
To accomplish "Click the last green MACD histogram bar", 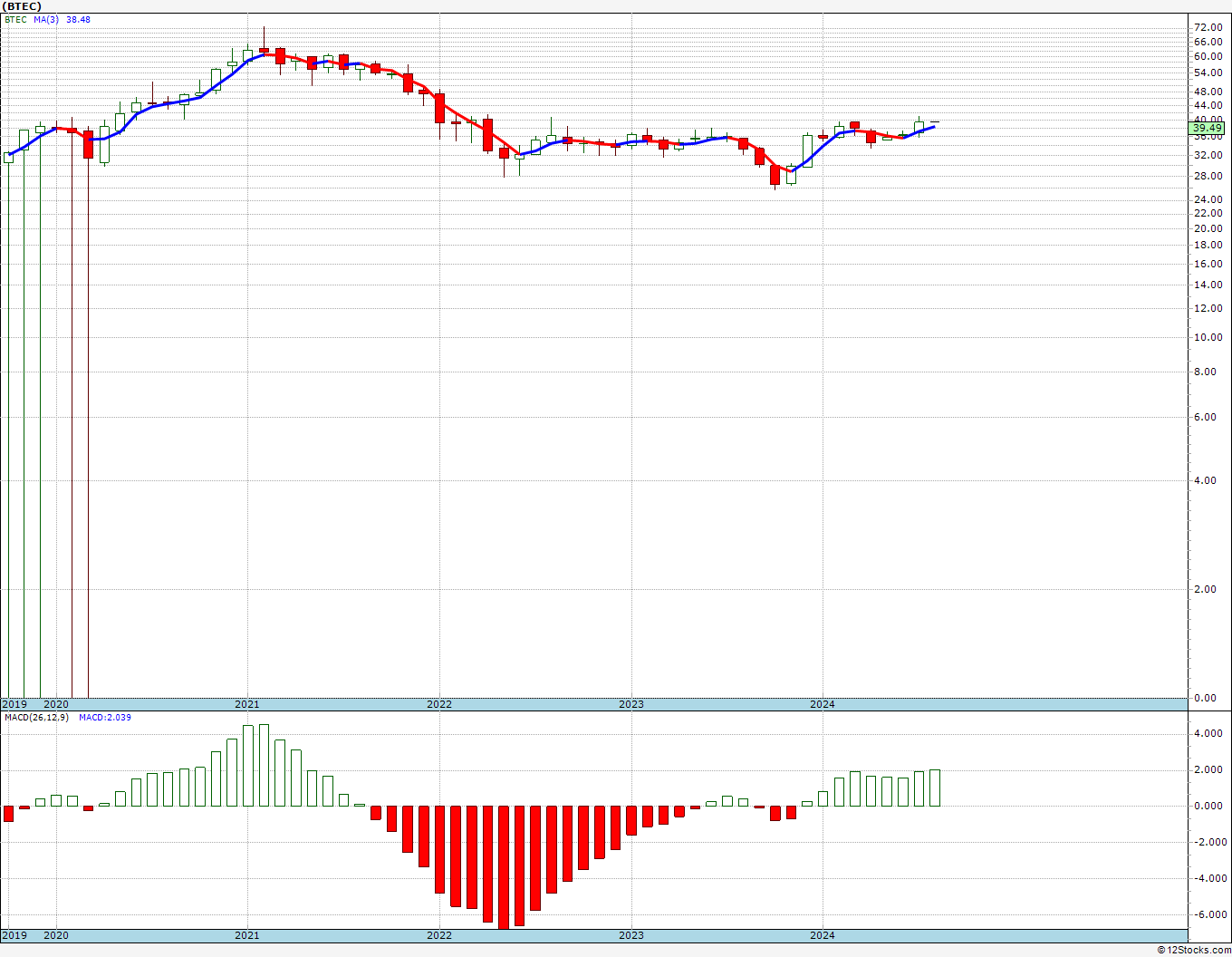I will [x=935, y=788].
